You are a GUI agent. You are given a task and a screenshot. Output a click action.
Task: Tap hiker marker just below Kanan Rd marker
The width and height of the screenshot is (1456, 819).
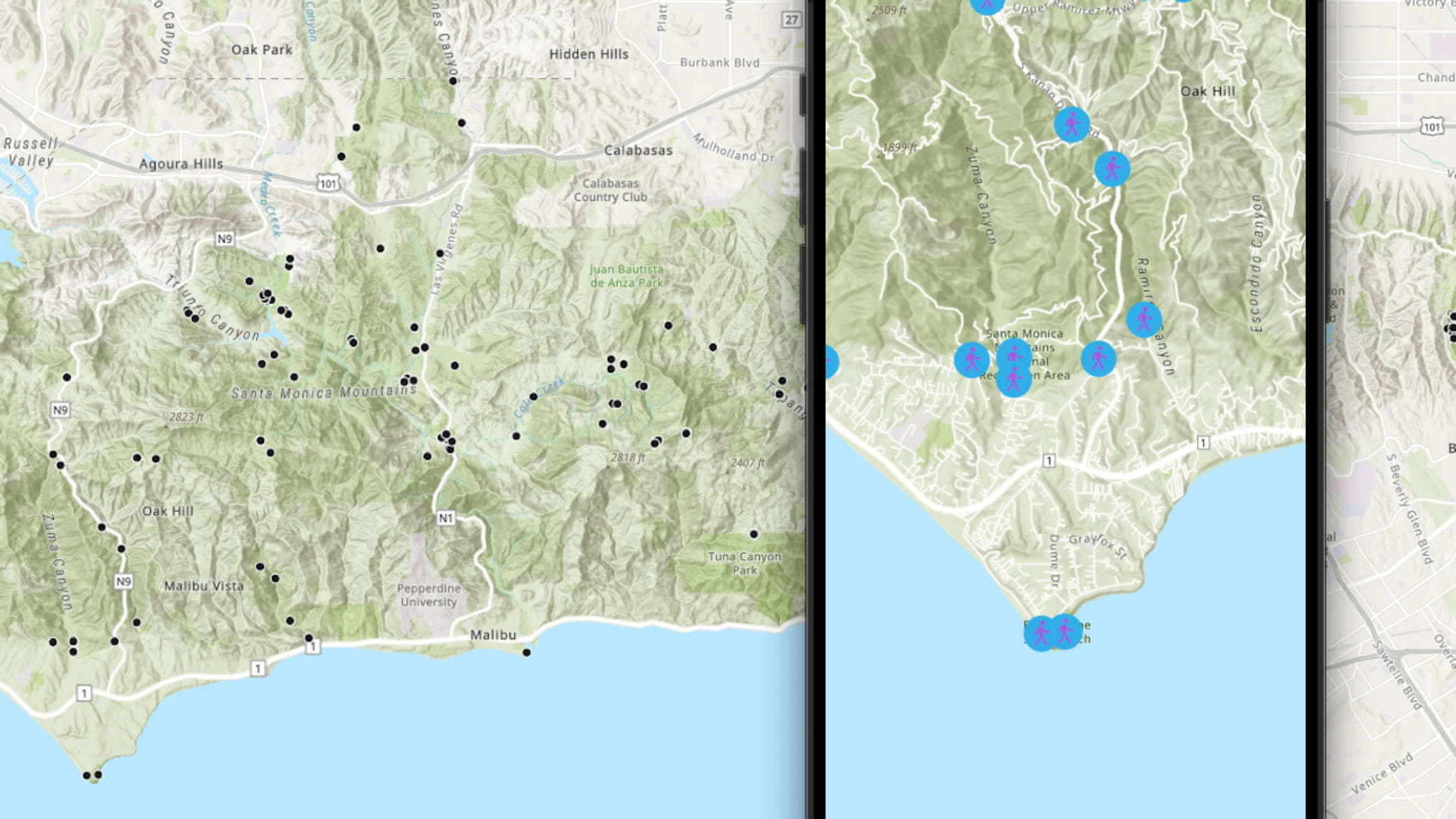coord(1112,168)
